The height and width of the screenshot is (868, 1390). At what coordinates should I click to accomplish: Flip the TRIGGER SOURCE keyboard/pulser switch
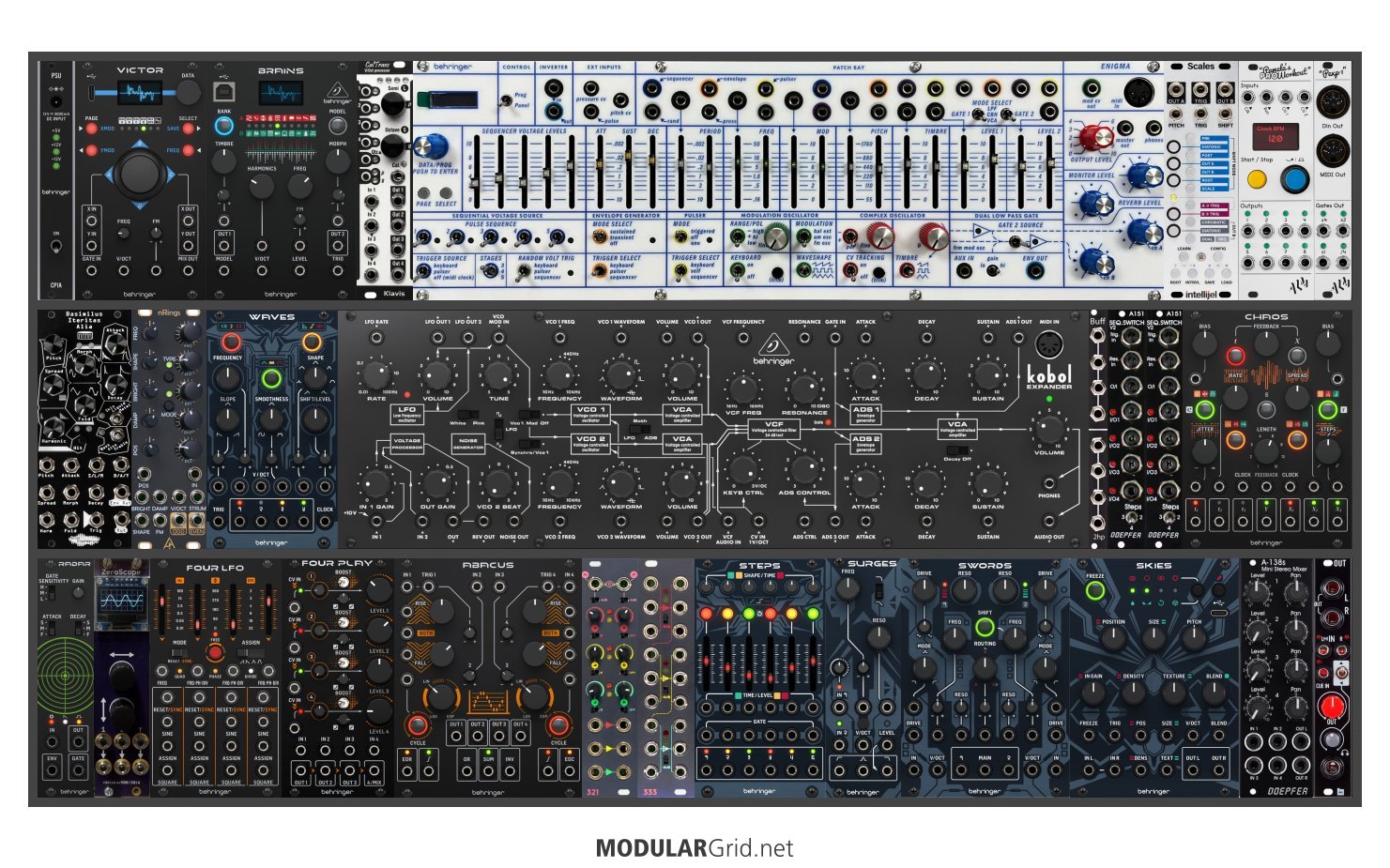tap(424, 270)
